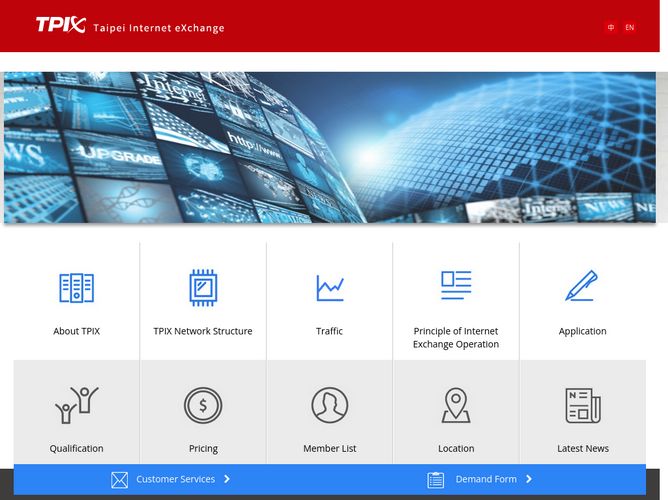Open the Qualification people icon
The image size is (668, 500).
pyautogui.click(x=77, y=405)
